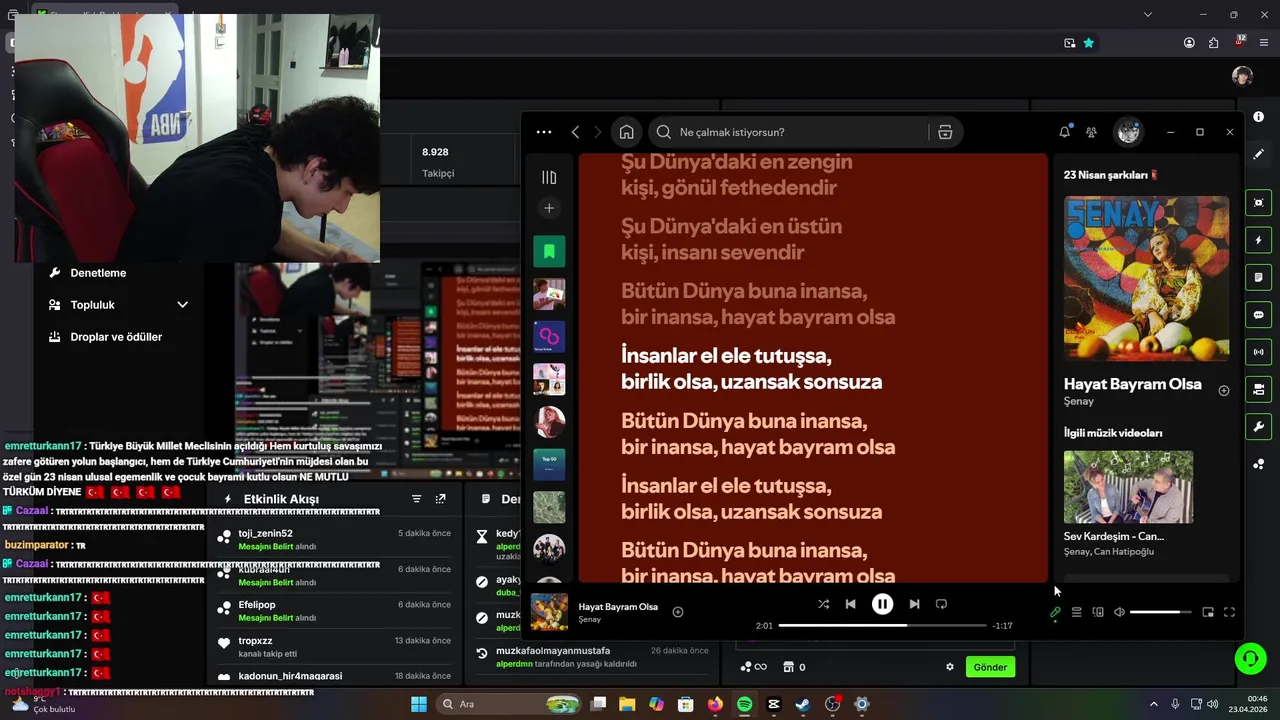Enter Spotify full screen mode
1280x720 pixels.
coord(1230,612)
